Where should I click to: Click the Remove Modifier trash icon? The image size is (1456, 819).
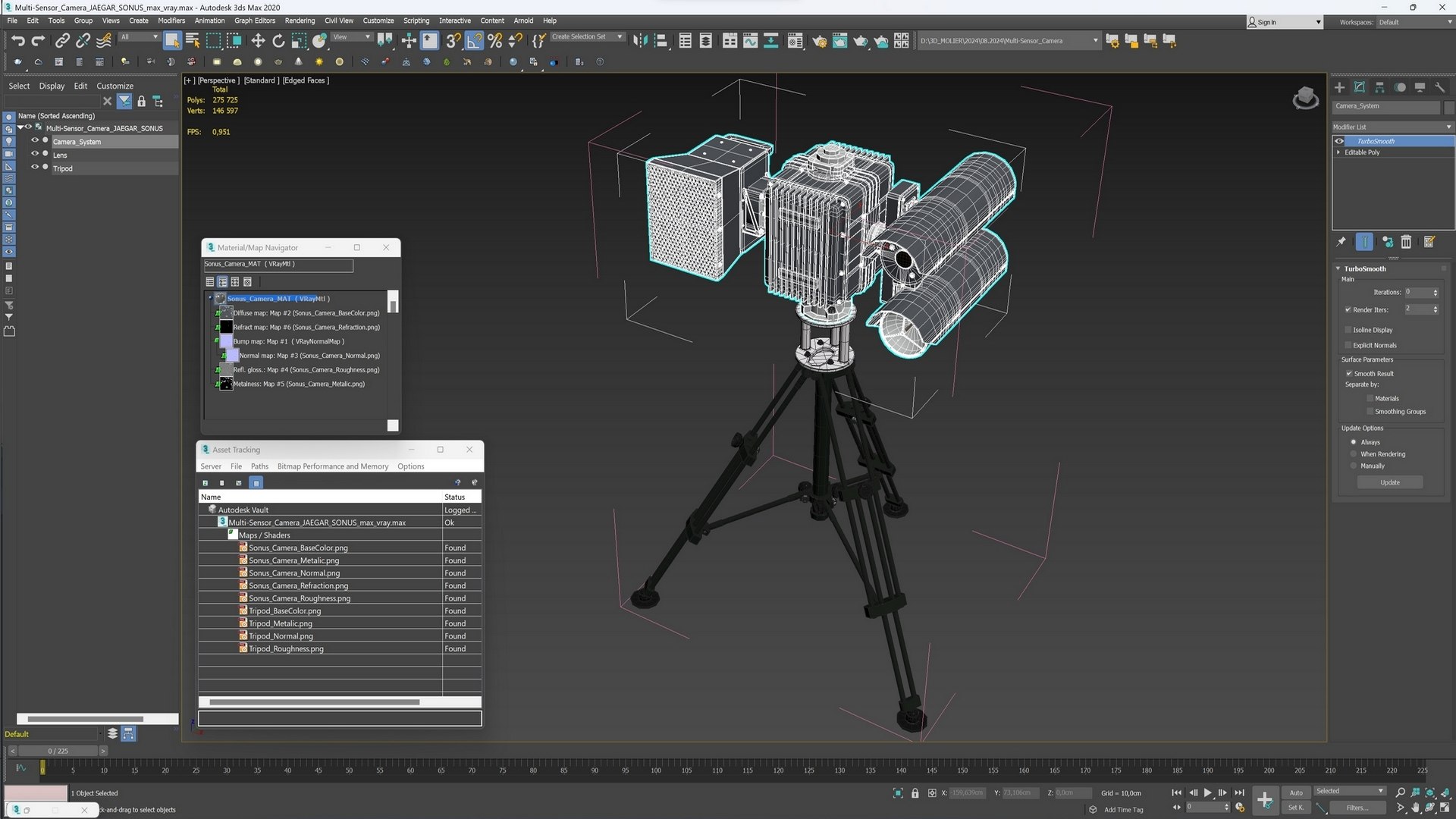point(1406,242)
